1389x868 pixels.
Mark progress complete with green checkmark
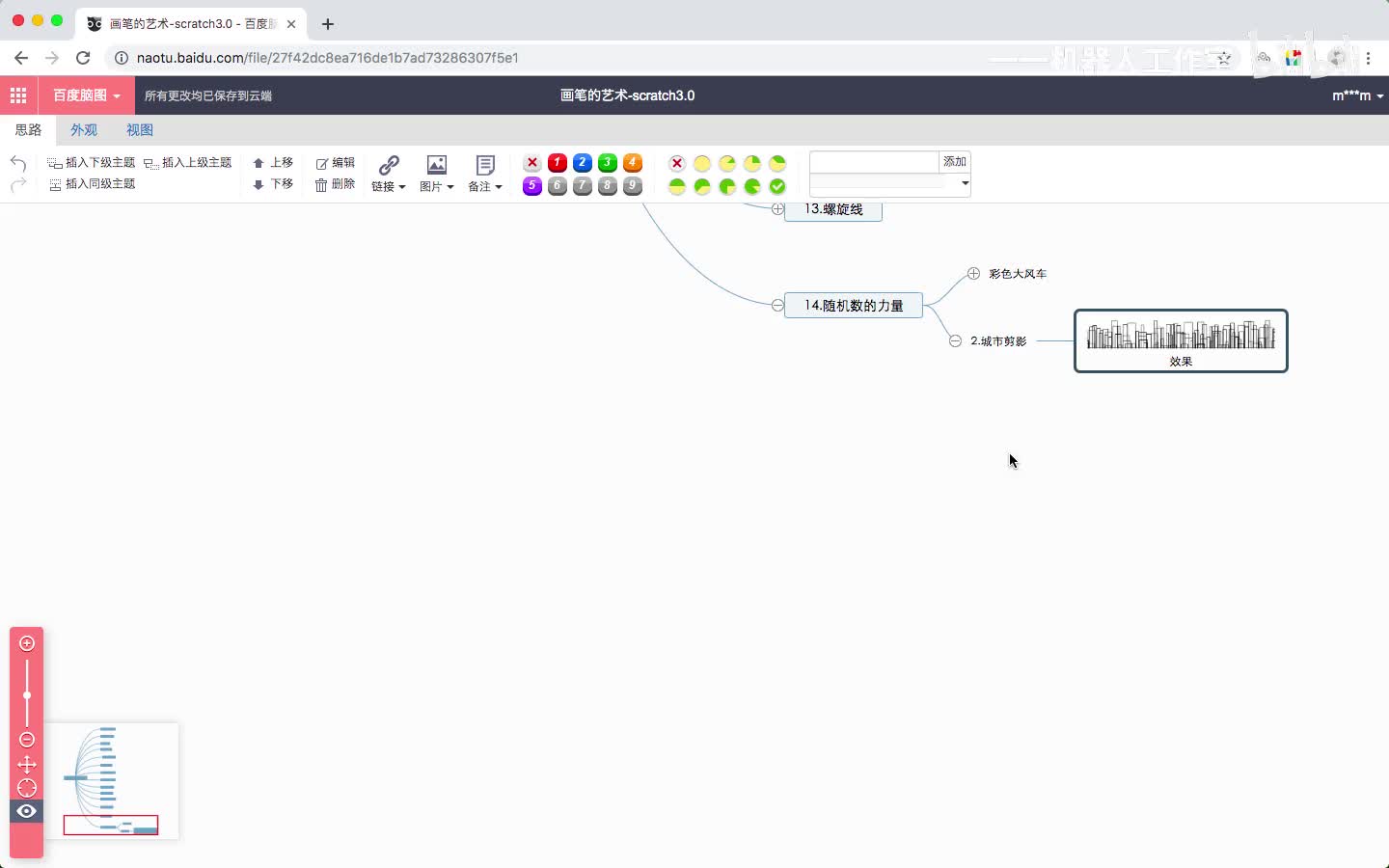777,186
